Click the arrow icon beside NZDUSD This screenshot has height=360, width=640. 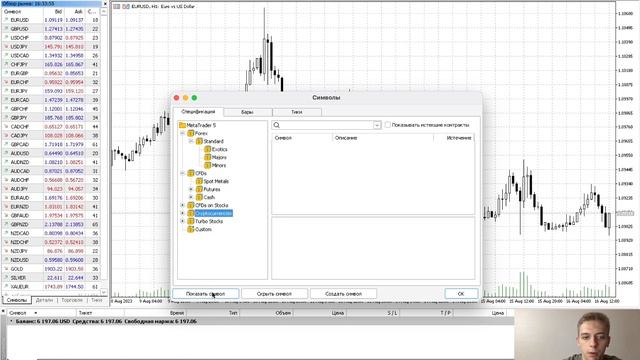click(x=6, y=260)
